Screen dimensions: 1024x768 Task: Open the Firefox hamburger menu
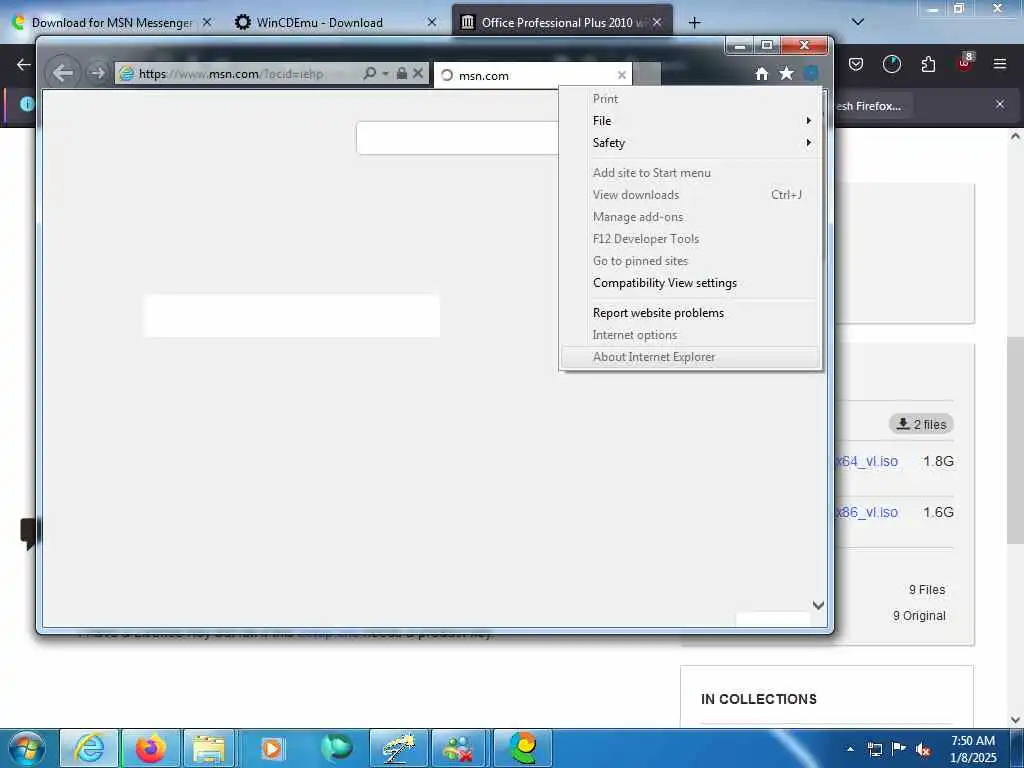pyautogui.click(x=1000, y=64)
